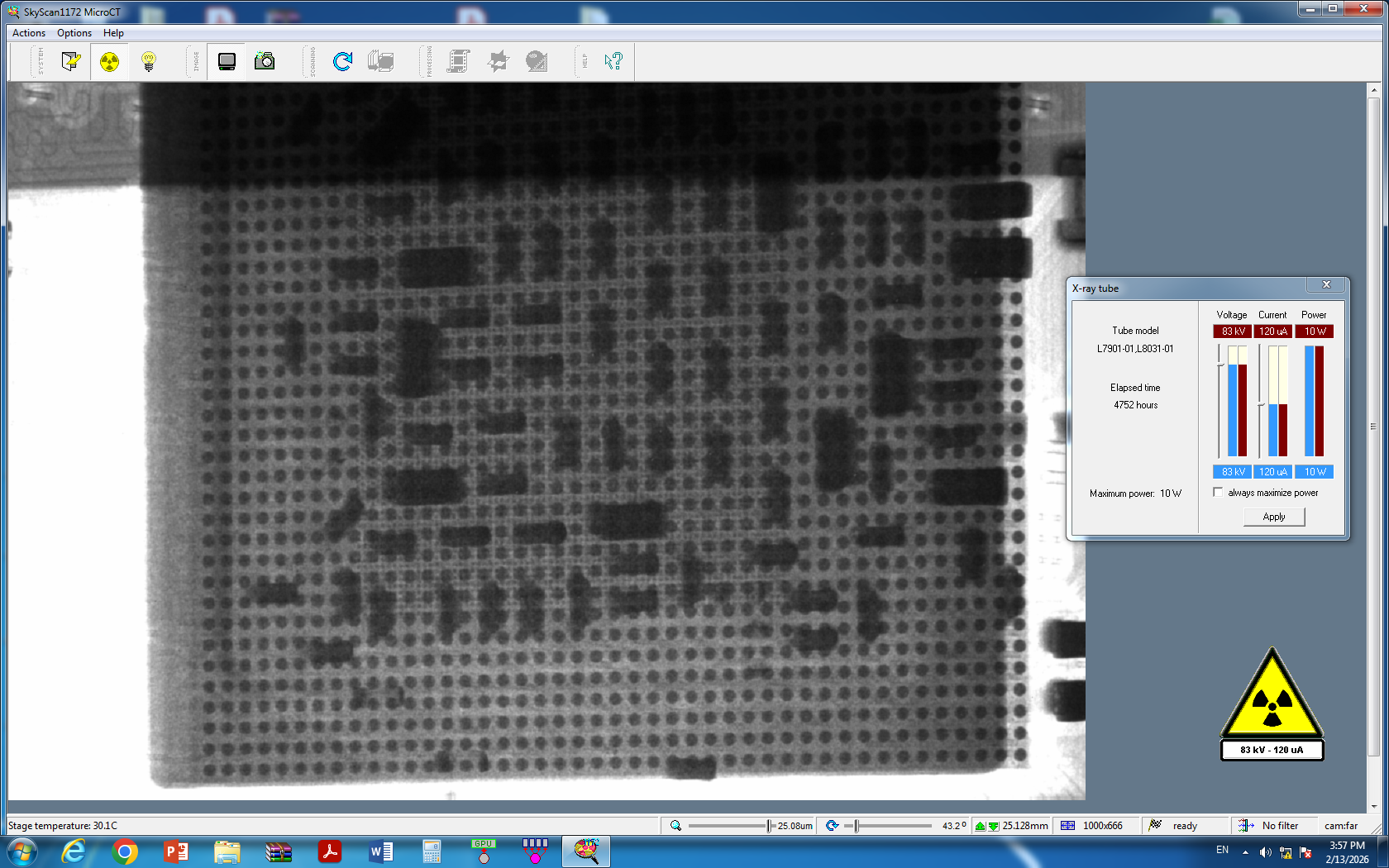Click the No filter icon in status bar
The width and height of the screenshot is (1389, 868).
[x=1245, y=826]
